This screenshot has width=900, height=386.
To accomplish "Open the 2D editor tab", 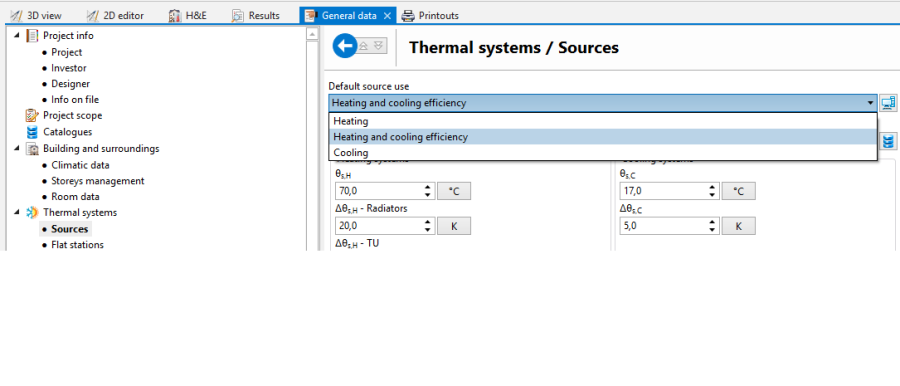I will 115,16.
